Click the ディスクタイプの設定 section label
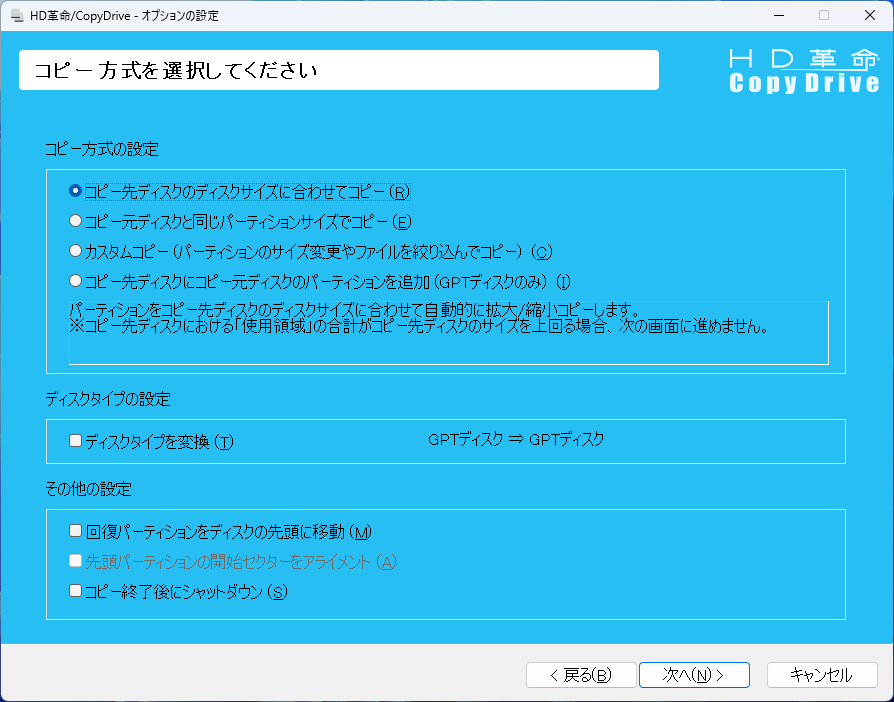 pos(108,399)
